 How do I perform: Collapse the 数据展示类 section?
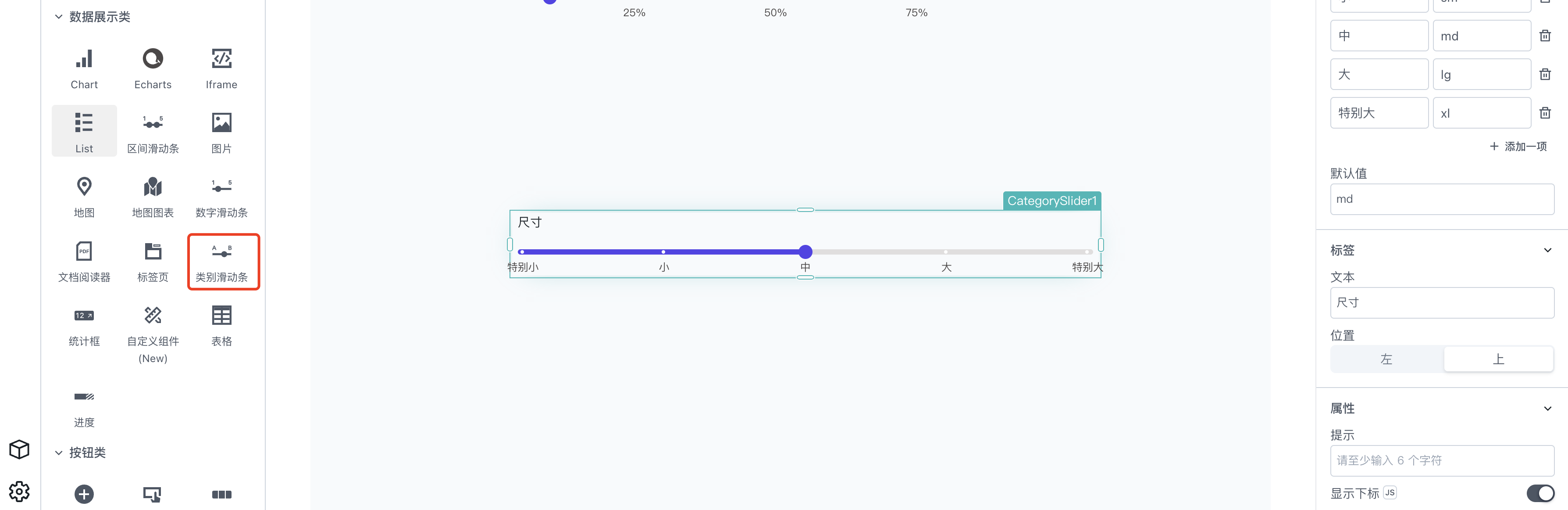pos(58,17)
